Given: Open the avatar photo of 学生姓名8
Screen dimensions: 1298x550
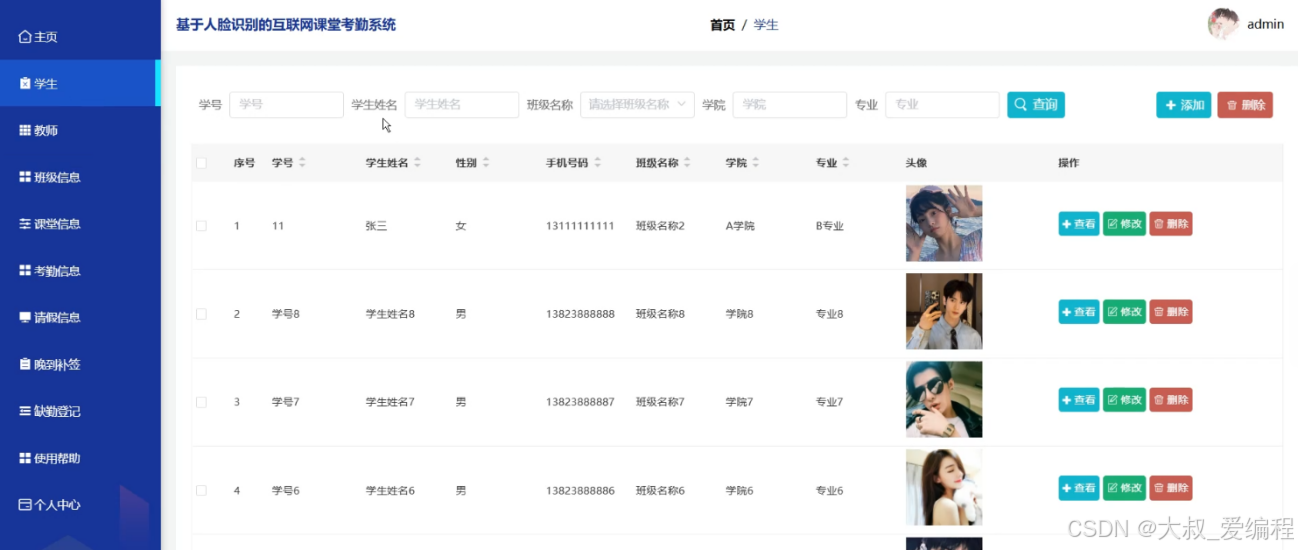Looking at the screenshot, I should click(944, 312).
